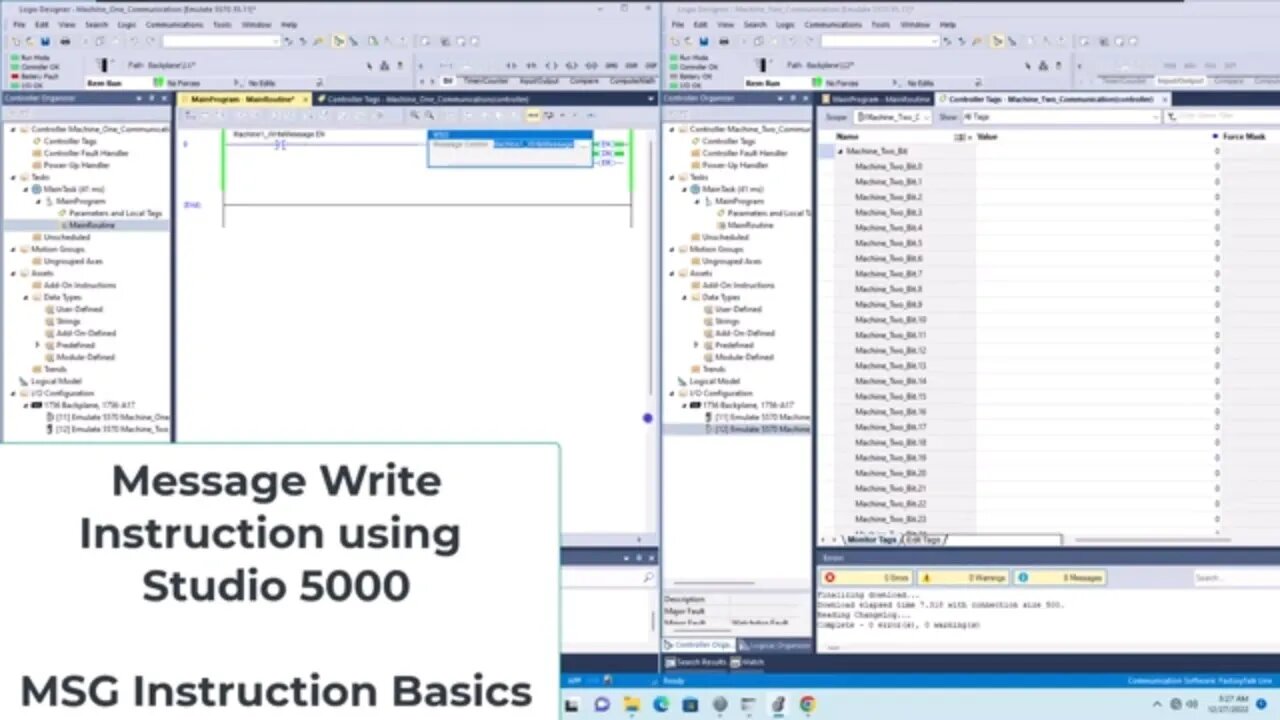The height and width of the screenshot is (720, 1280).
Task: Click Save icon in Machine Two window toolbar
Action: (705, 41)
